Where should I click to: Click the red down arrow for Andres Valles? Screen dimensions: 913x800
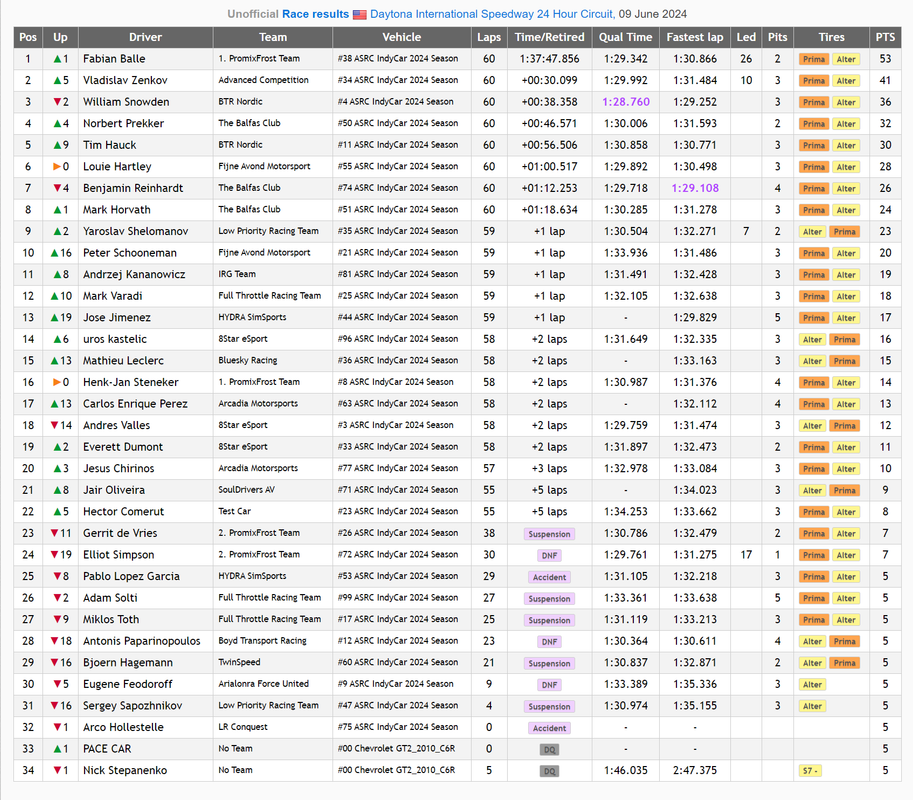pyautogui.click(x=54, y=425)
